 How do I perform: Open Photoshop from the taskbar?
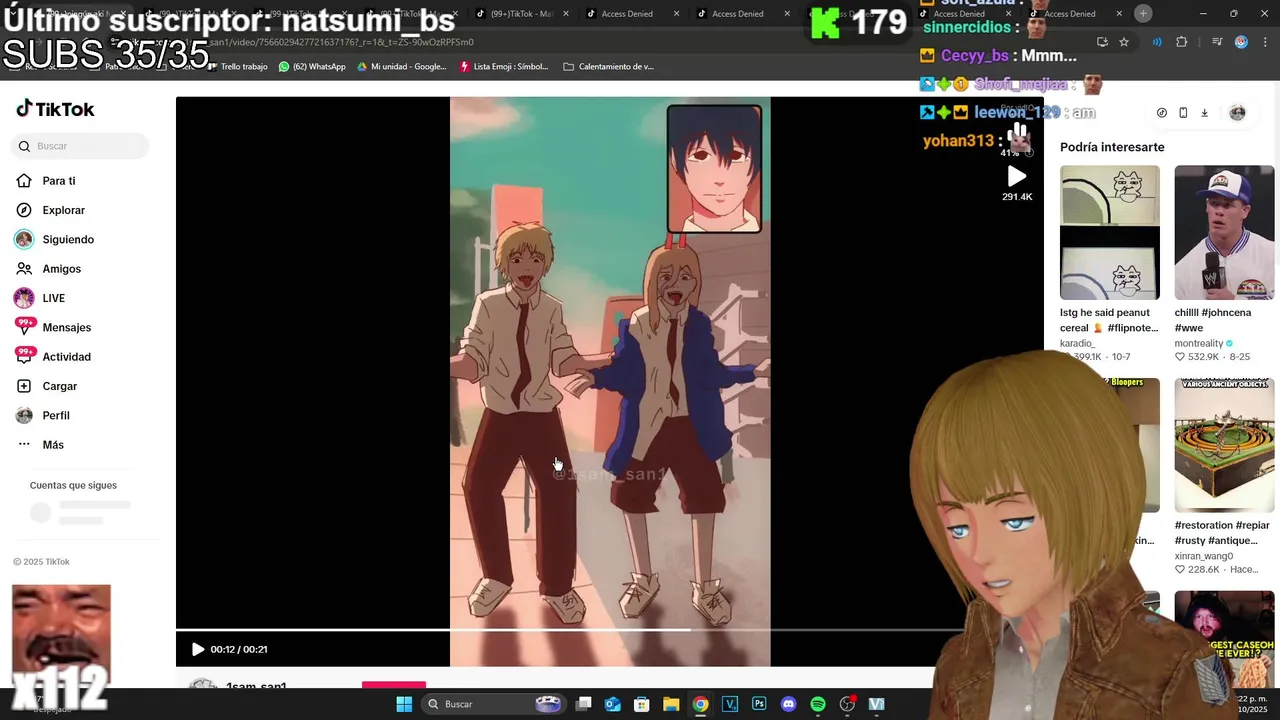(759, 704)
